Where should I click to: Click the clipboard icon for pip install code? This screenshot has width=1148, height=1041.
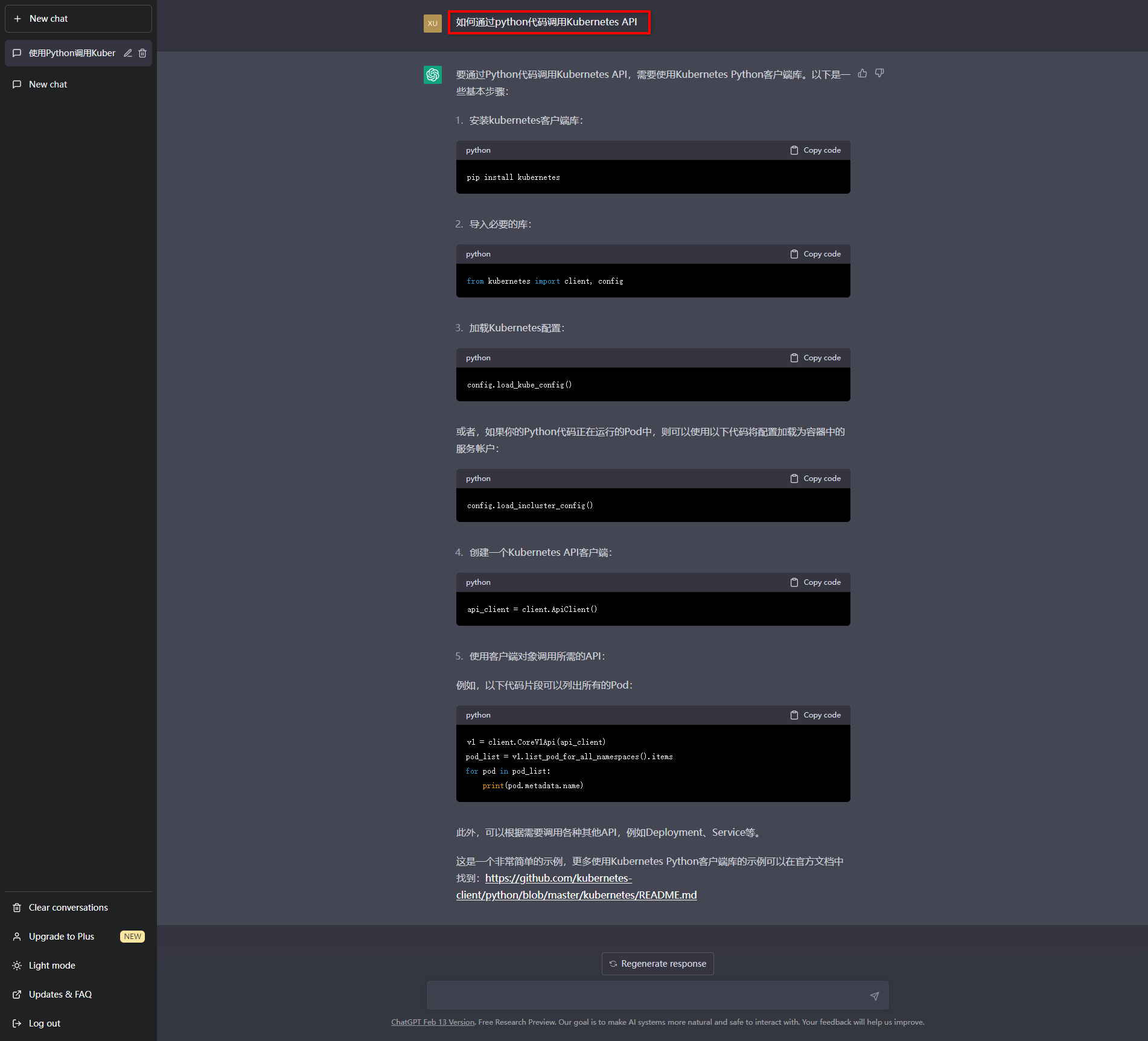point(794,150)
